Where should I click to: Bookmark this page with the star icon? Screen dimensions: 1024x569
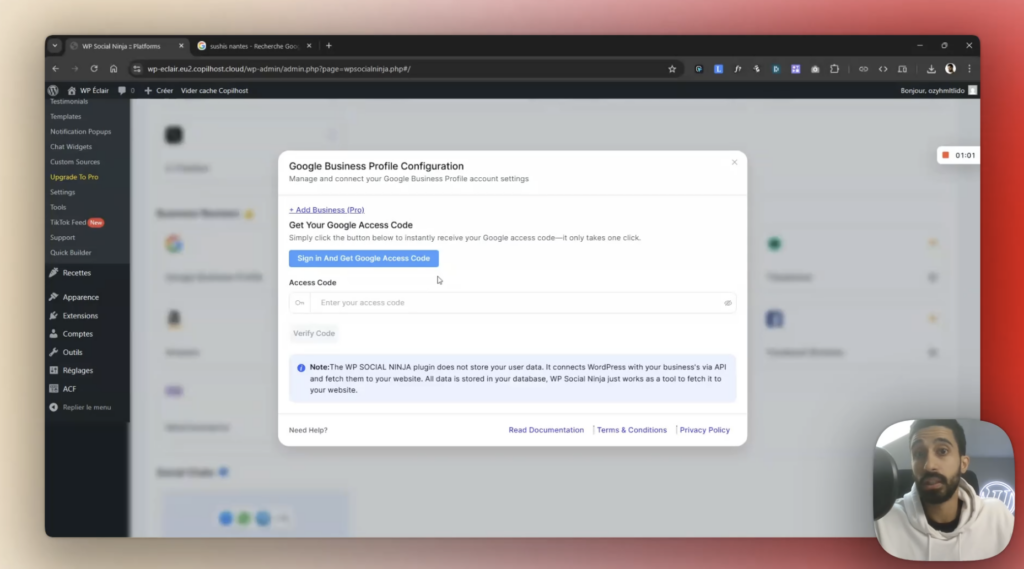coord(672,69)
